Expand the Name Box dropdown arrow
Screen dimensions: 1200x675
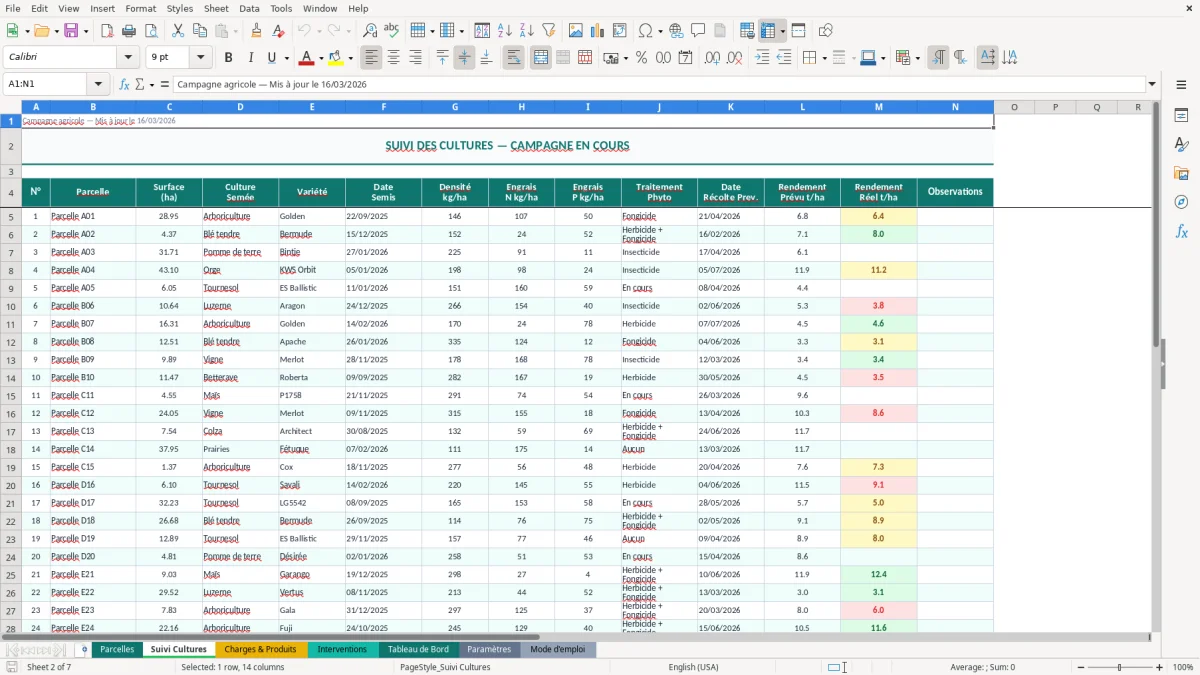click(x=98, y=84)
